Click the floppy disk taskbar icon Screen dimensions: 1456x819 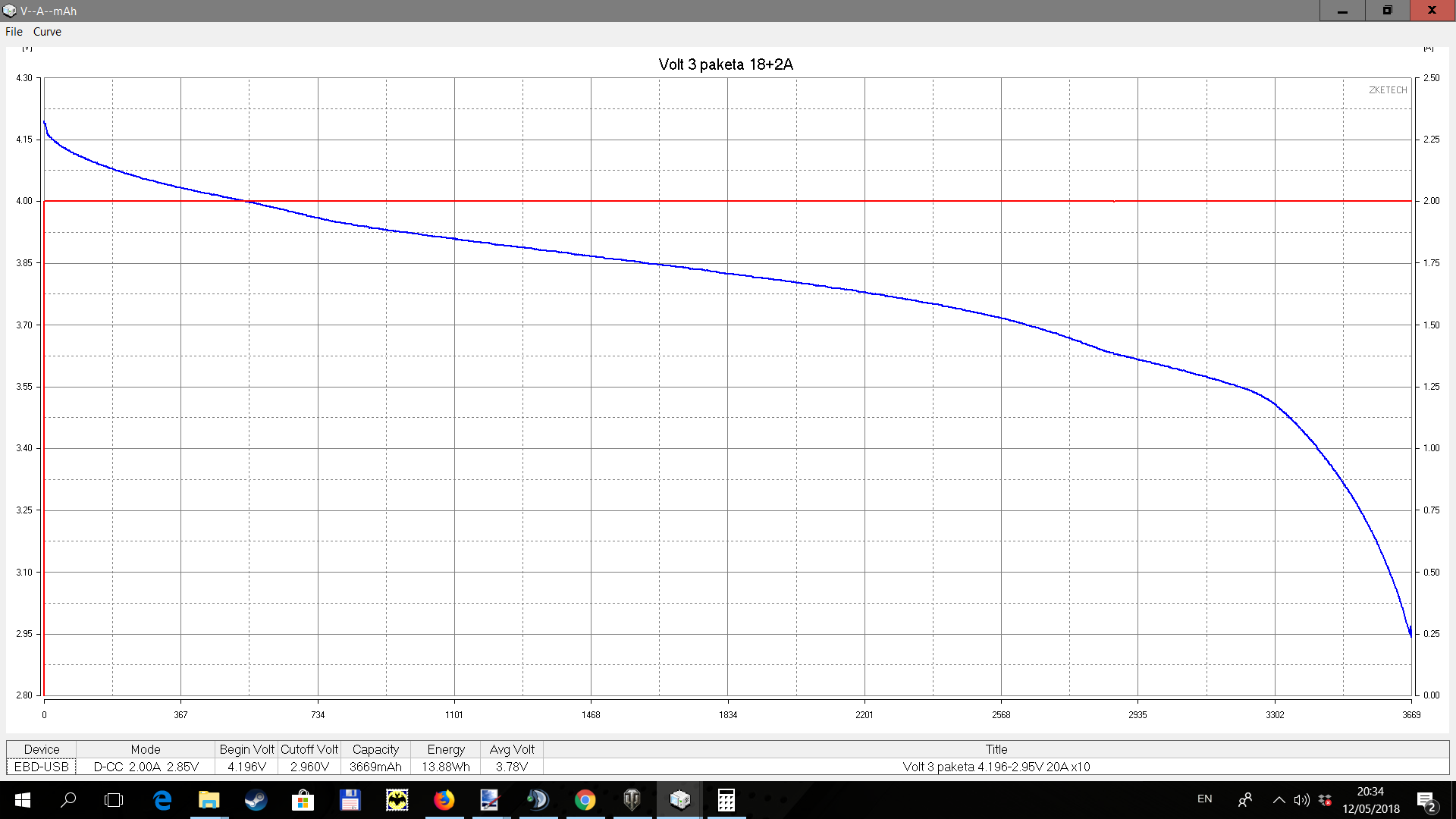click(x=350, y=800)
